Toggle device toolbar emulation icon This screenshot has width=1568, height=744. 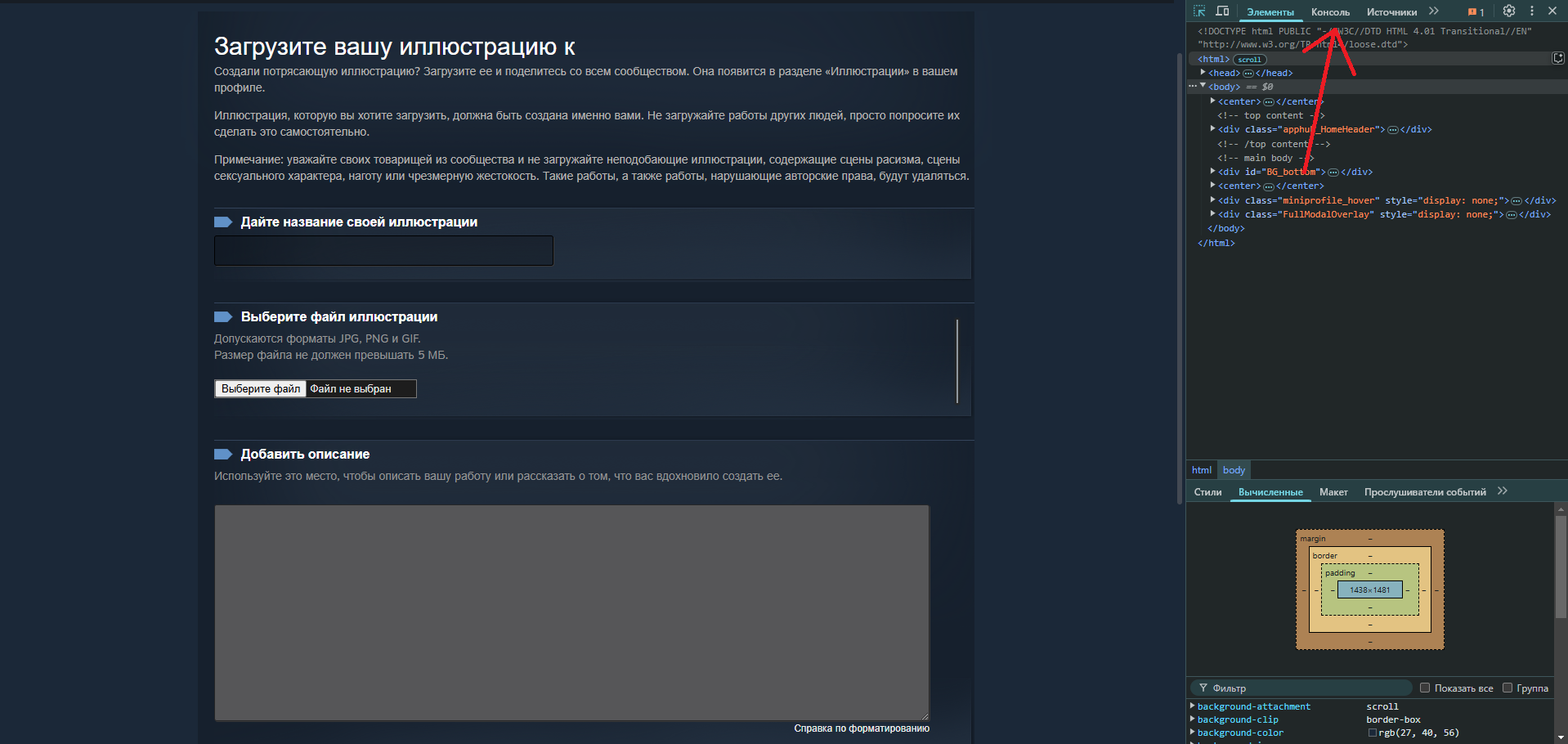pyautogui.click(x=1222, y=11)
